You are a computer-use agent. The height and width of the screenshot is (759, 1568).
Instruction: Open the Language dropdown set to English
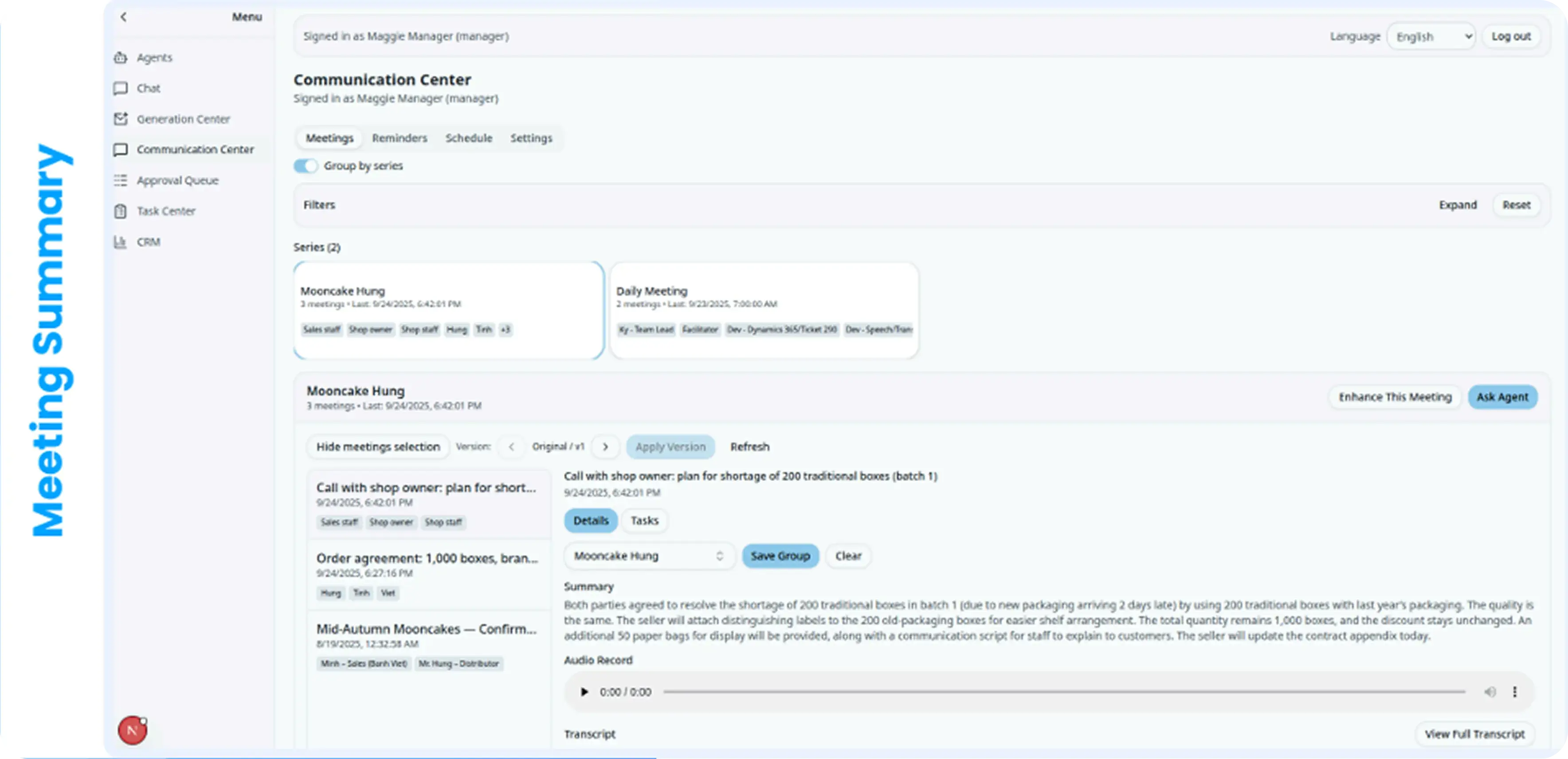coord(1432,36)
